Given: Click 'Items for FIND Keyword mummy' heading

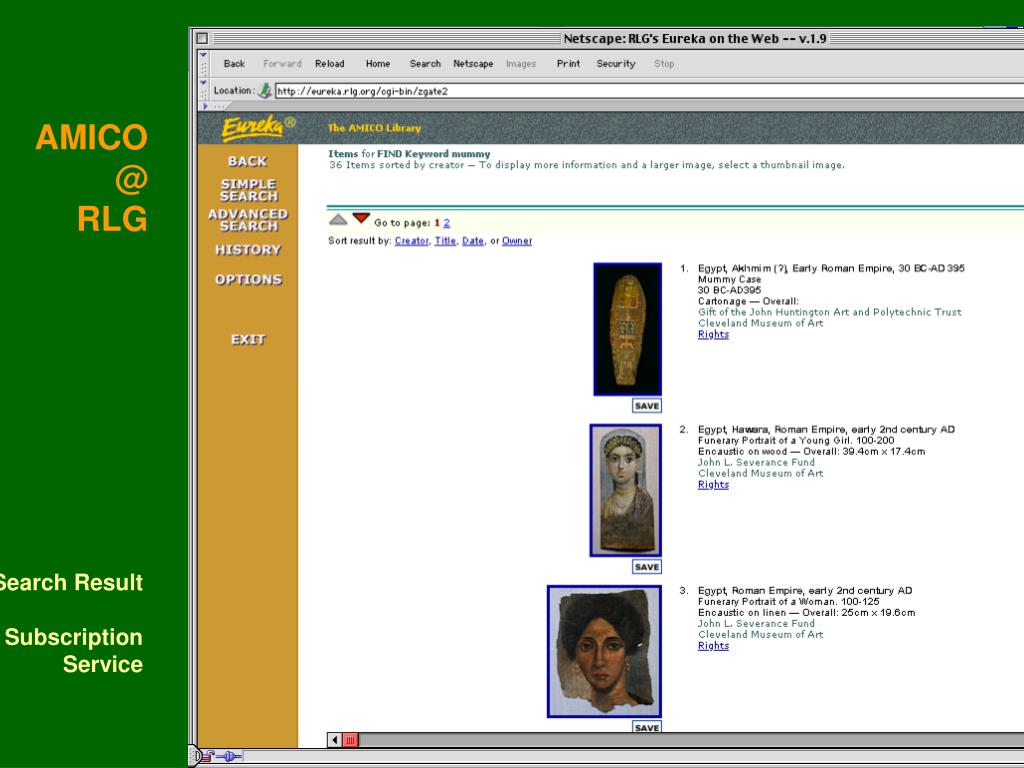Looking at the screenshot, I should (409, 154).
